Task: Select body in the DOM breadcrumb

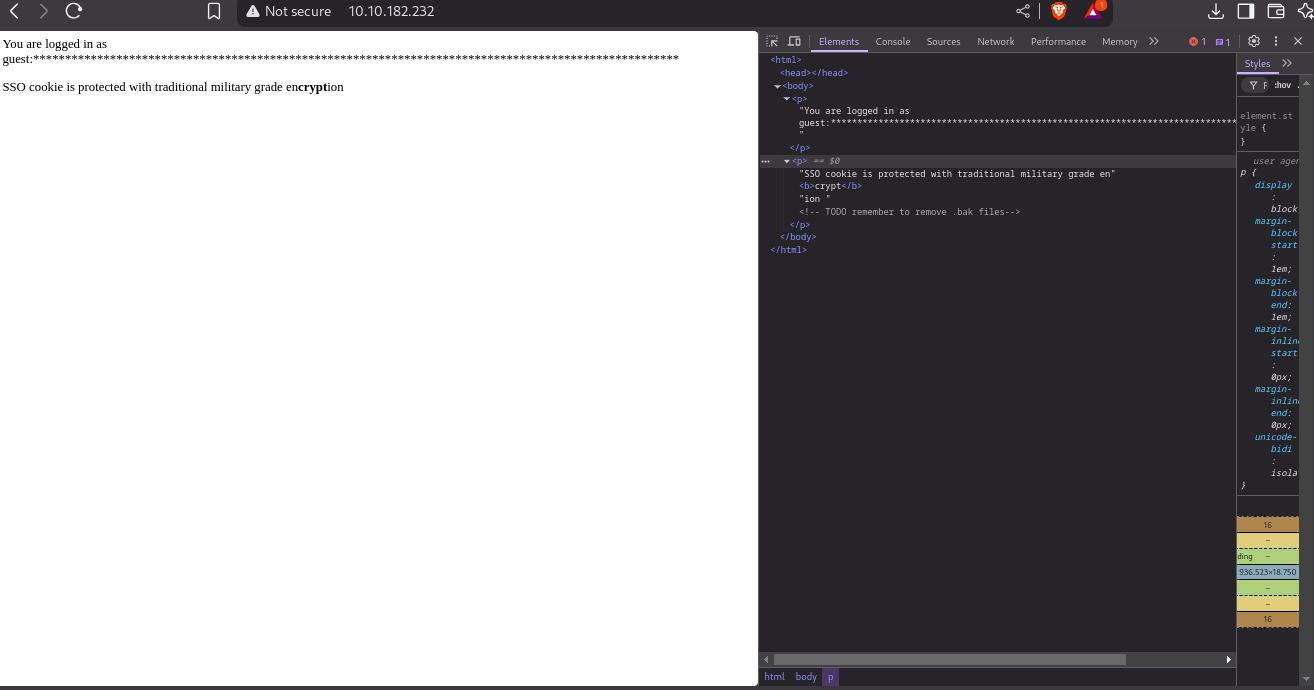Action: [x=806, y=677]
